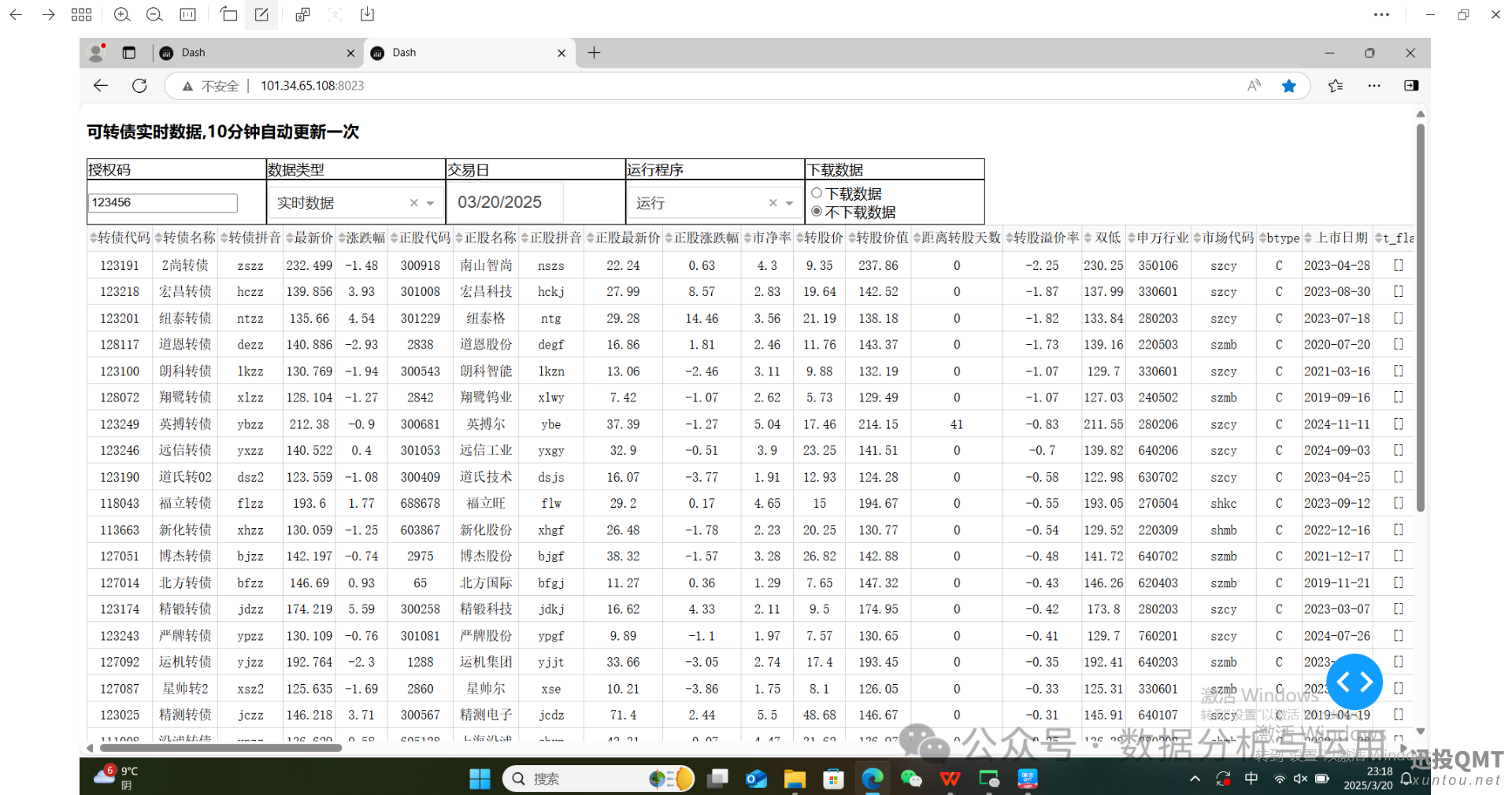
Task: Open Edge tab actions menu
Action: pos(129,53)
